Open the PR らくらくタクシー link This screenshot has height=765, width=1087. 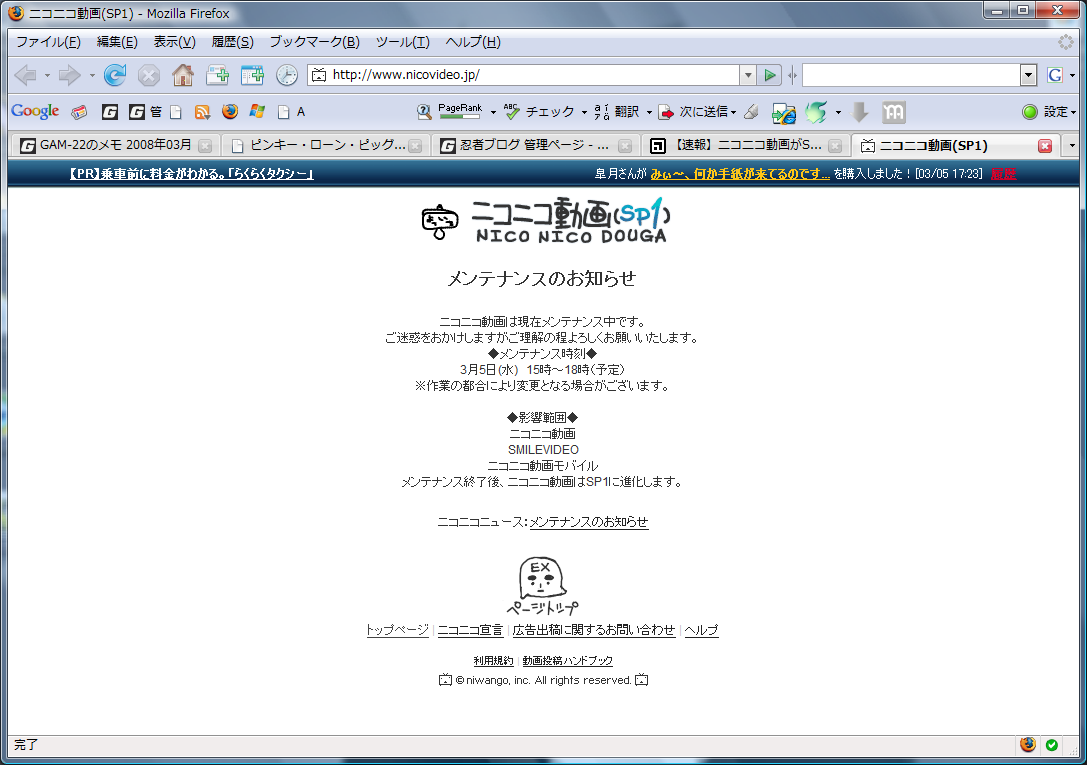tap(191, 174)
